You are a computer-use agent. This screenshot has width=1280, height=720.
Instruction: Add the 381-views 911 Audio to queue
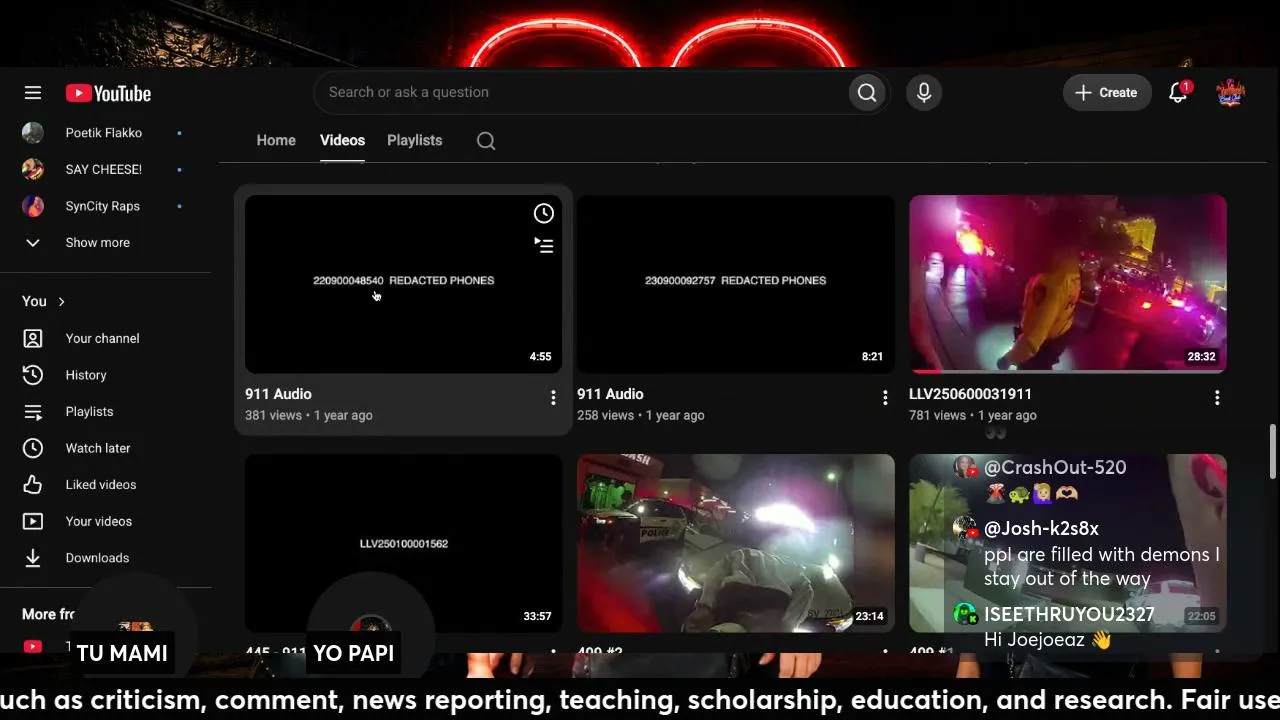(544, 245)
